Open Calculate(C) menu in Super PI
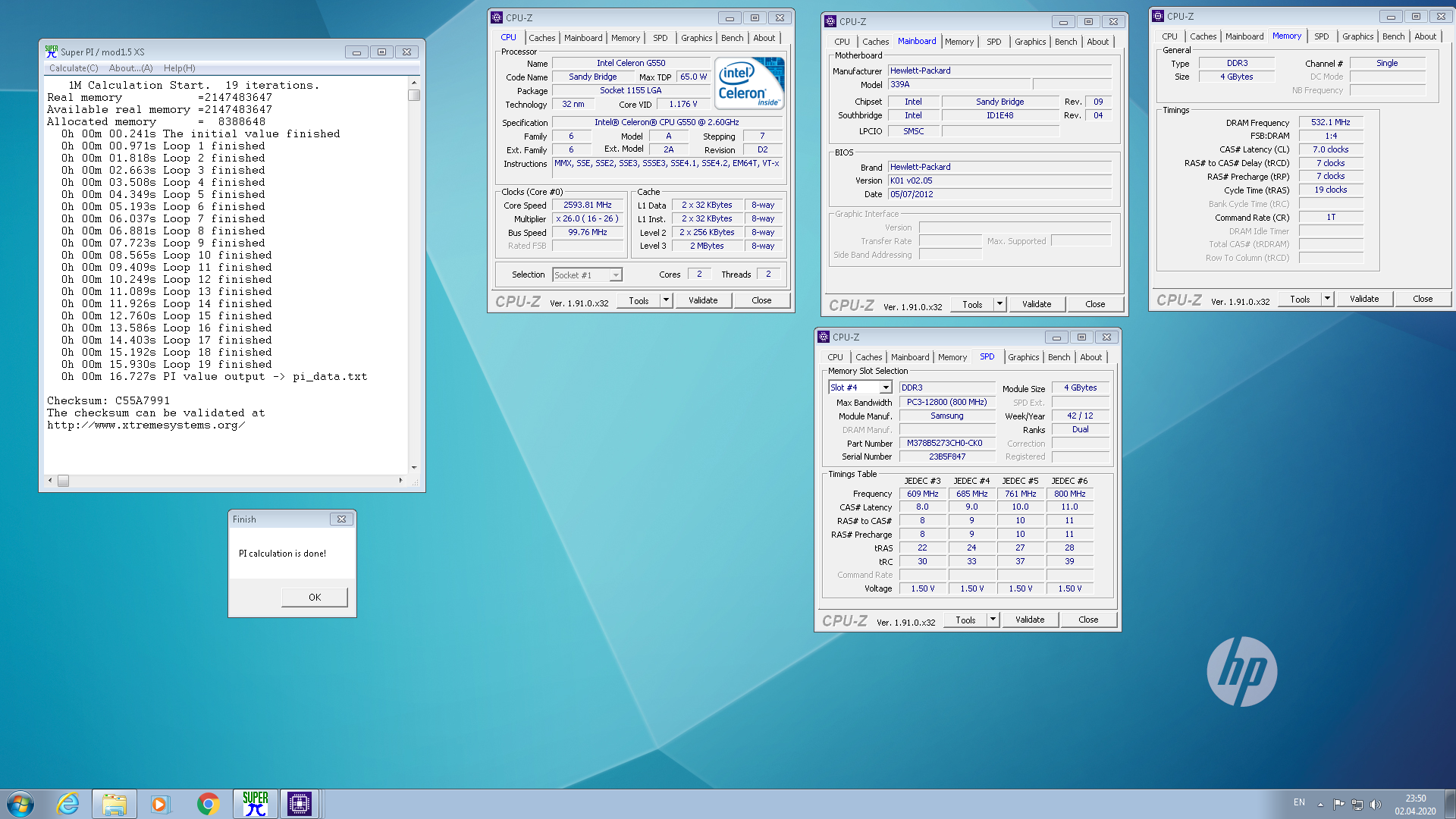 point(74,68)
